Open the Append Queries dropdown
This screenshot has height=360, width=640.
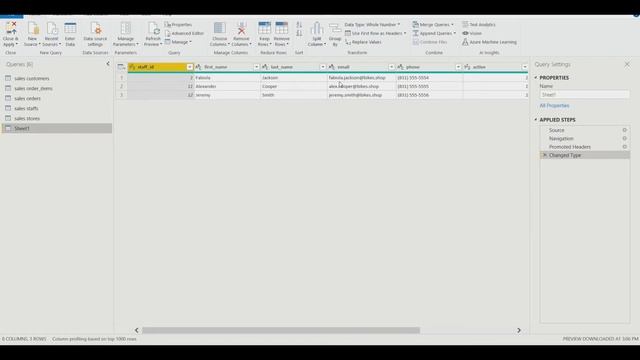pos(434,33)
